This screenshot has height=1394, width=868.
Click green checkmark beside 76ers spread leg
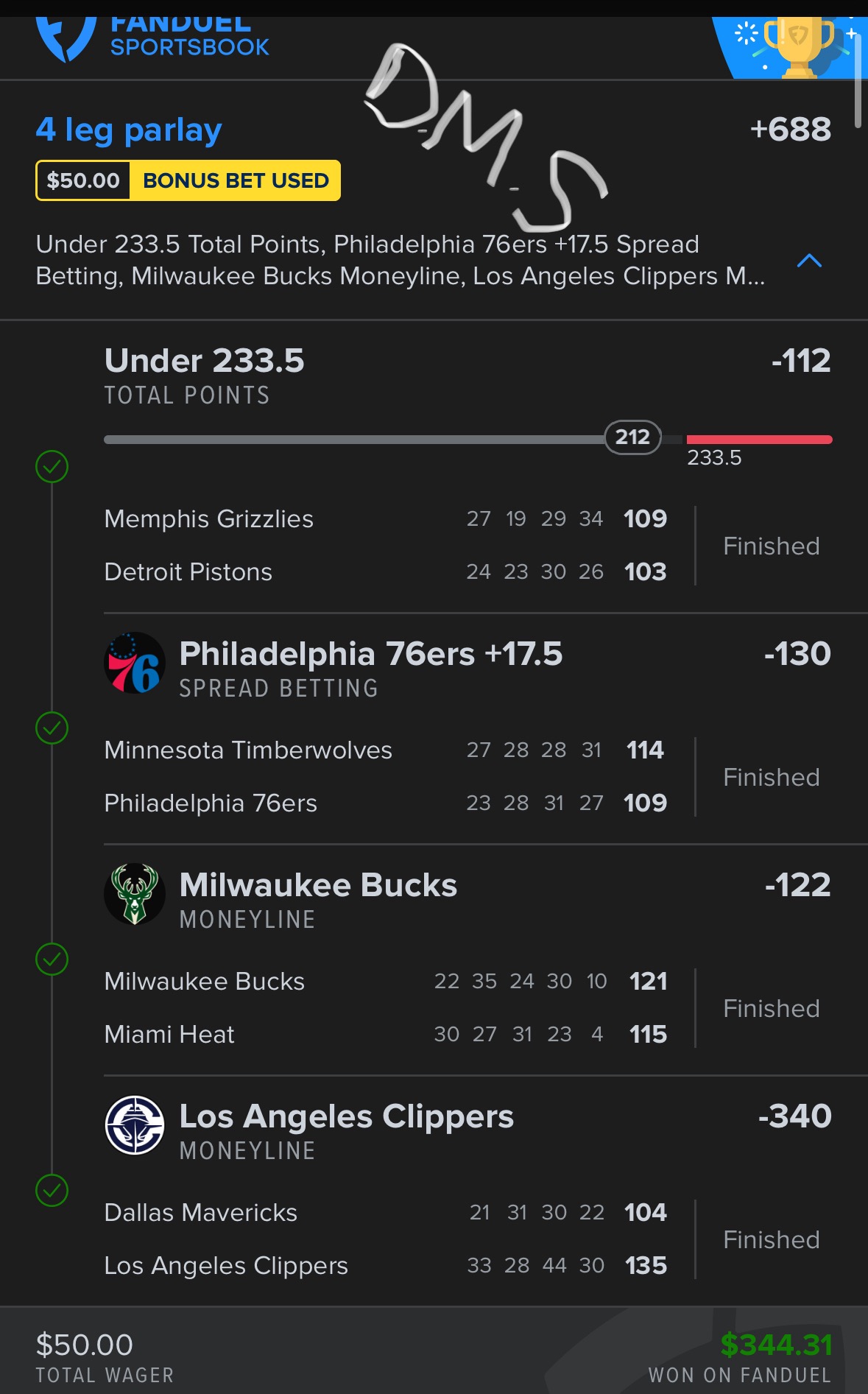tap(52, 728)
